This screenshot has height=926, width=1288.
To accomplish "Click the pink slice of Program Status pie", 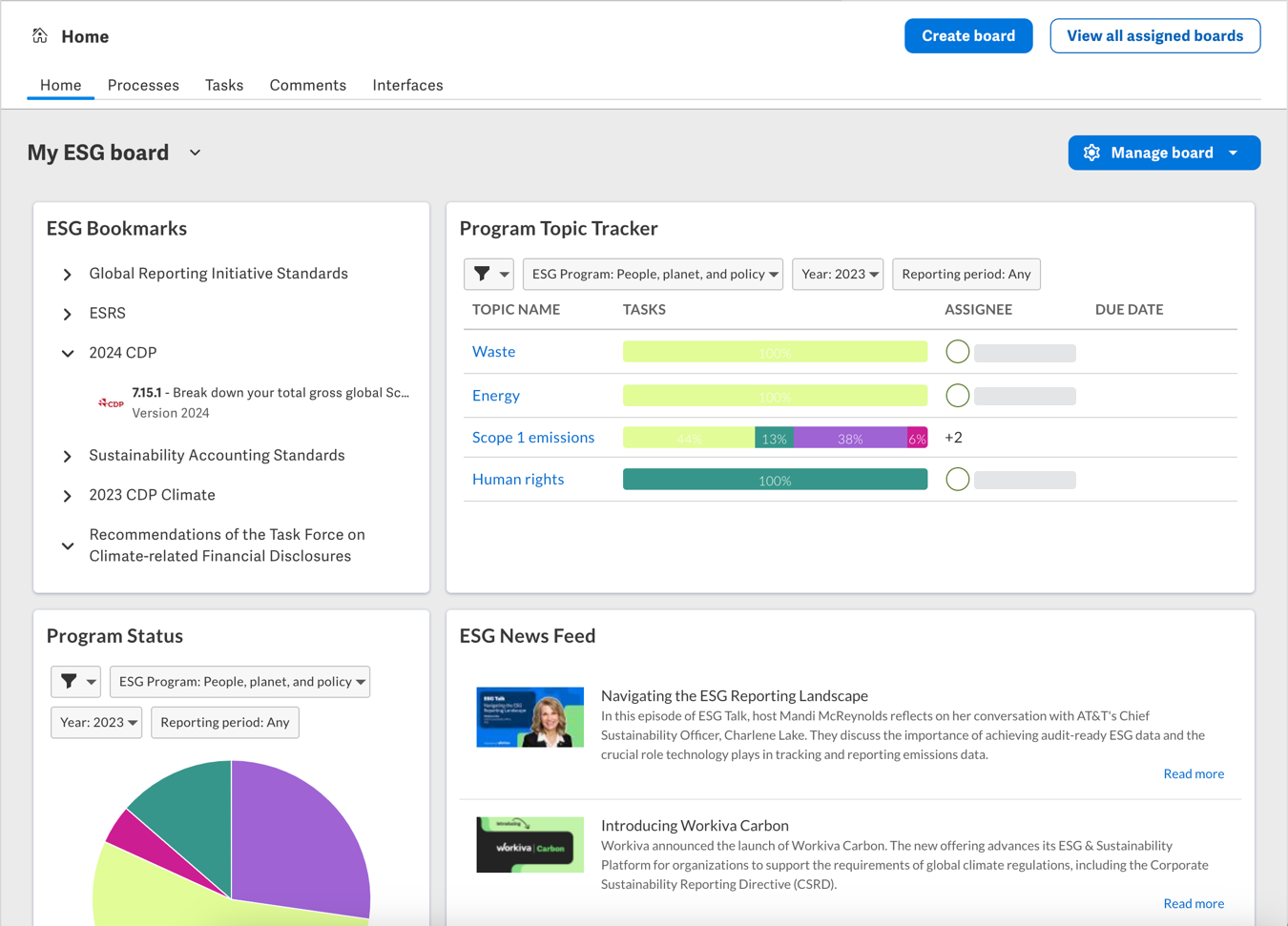I will (x=143, y=844).
